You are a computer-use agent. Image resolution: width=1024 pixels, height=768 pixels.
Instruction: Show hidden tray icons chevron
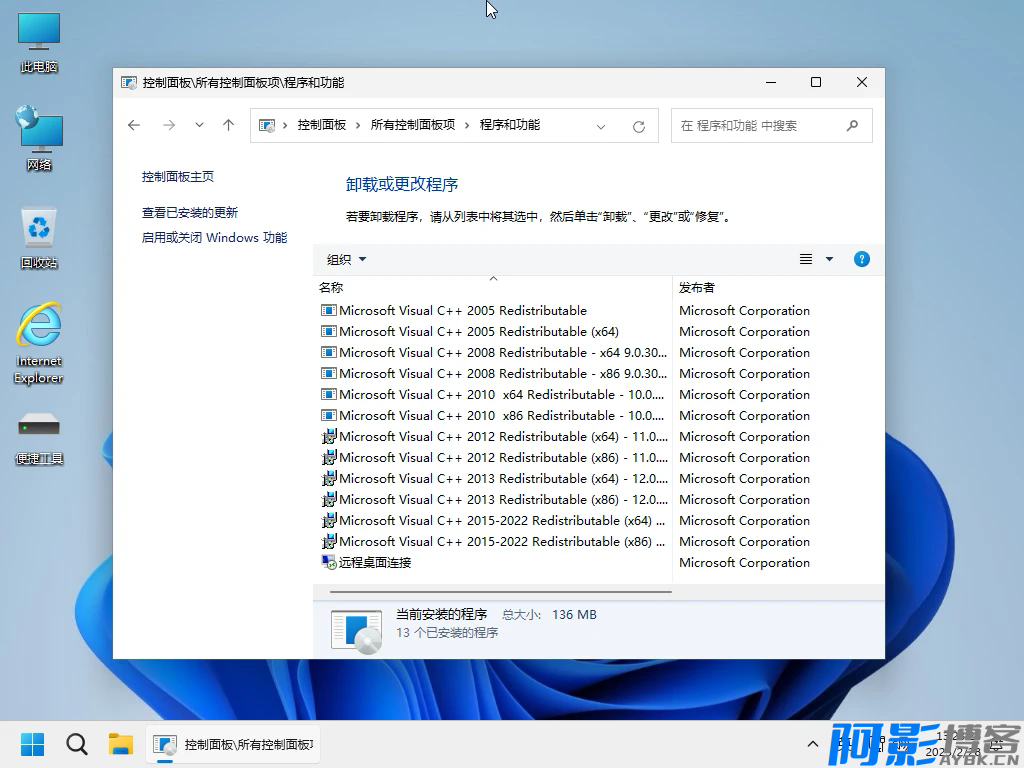click(812, 744)
